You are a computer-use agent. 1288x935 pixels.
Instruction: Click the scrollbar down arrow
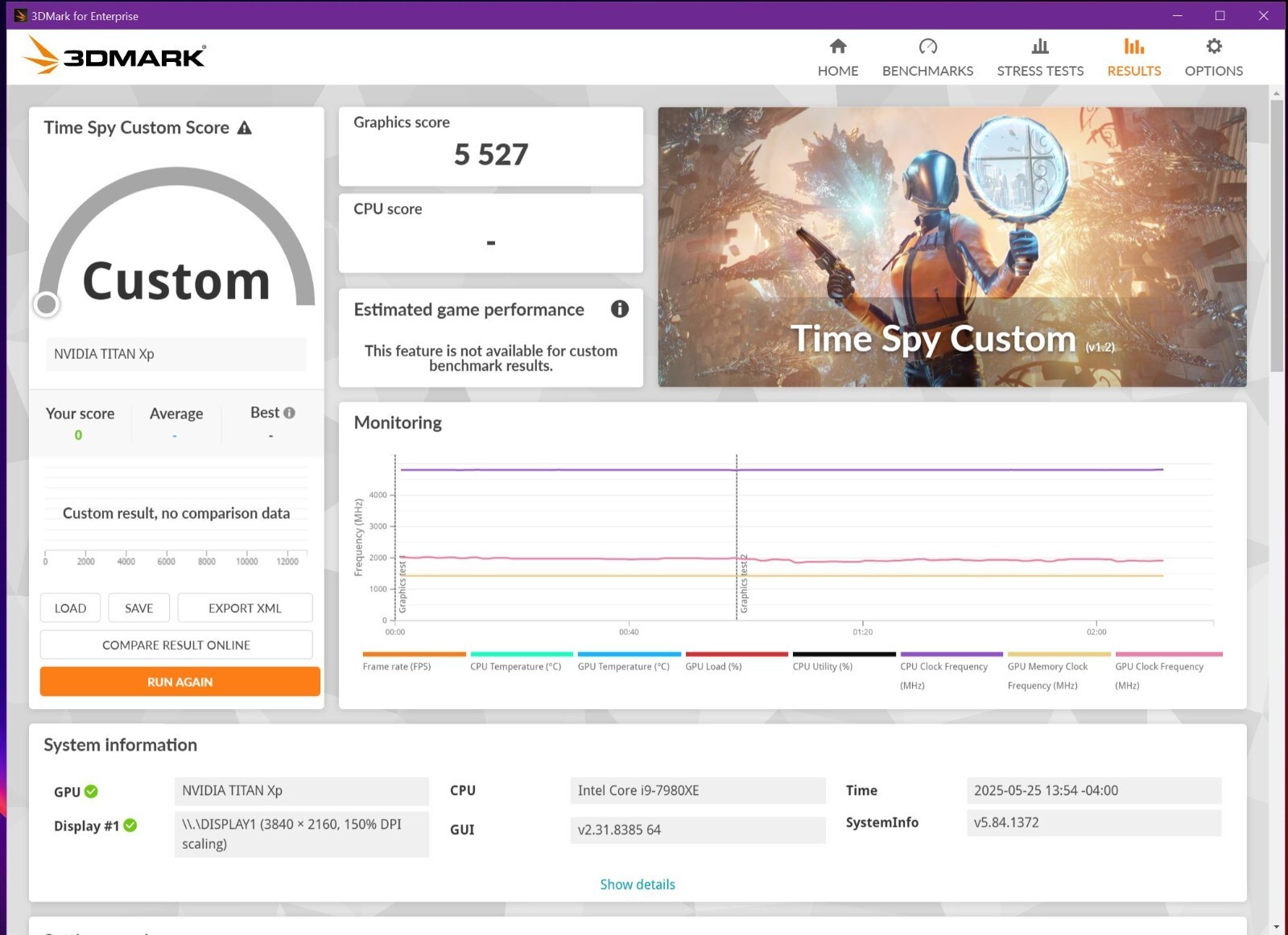1277,927
